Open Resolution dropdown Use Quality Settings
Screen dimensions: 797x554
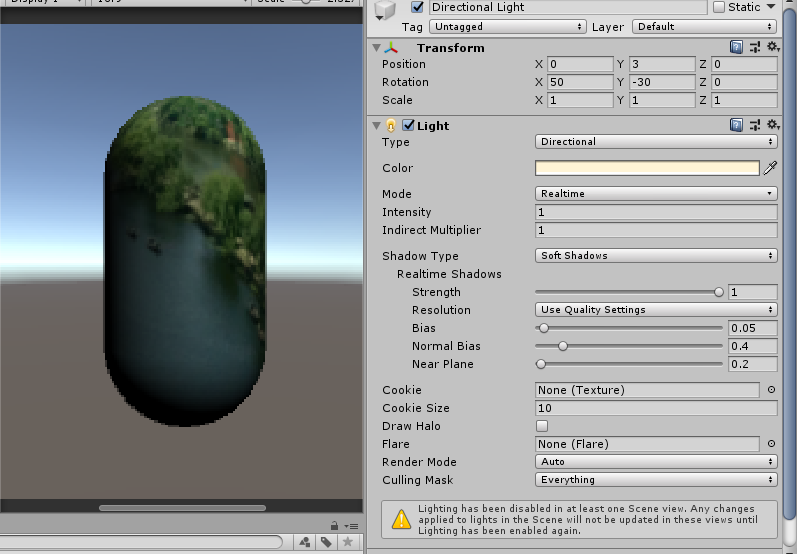656,310
